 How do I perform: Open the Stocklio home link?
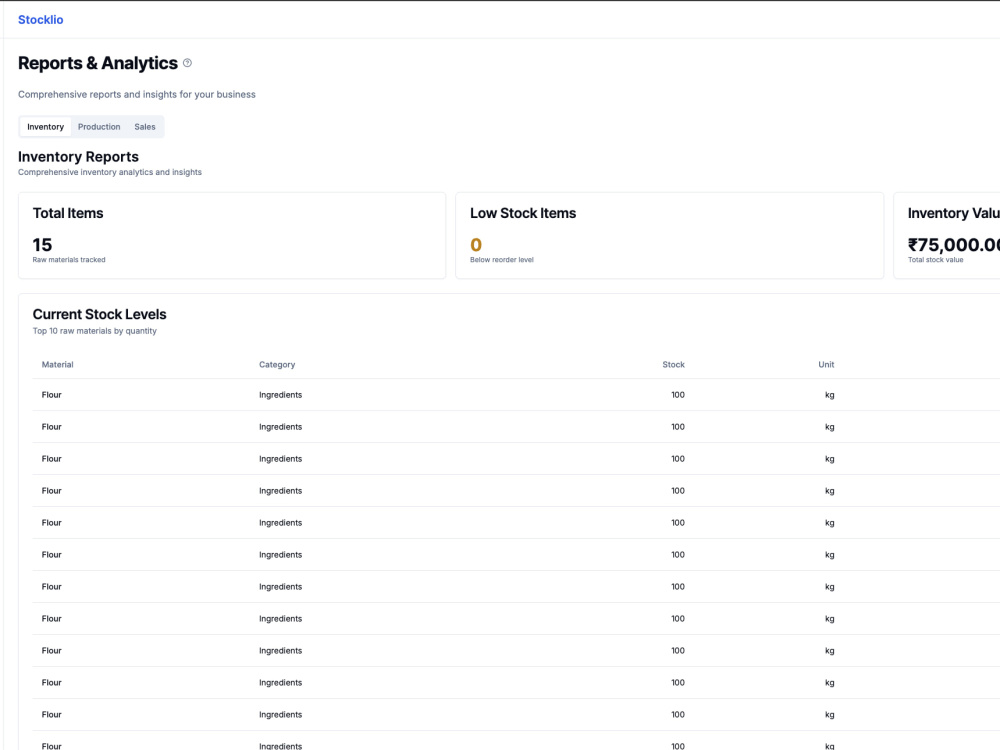[x=40, y=20]
